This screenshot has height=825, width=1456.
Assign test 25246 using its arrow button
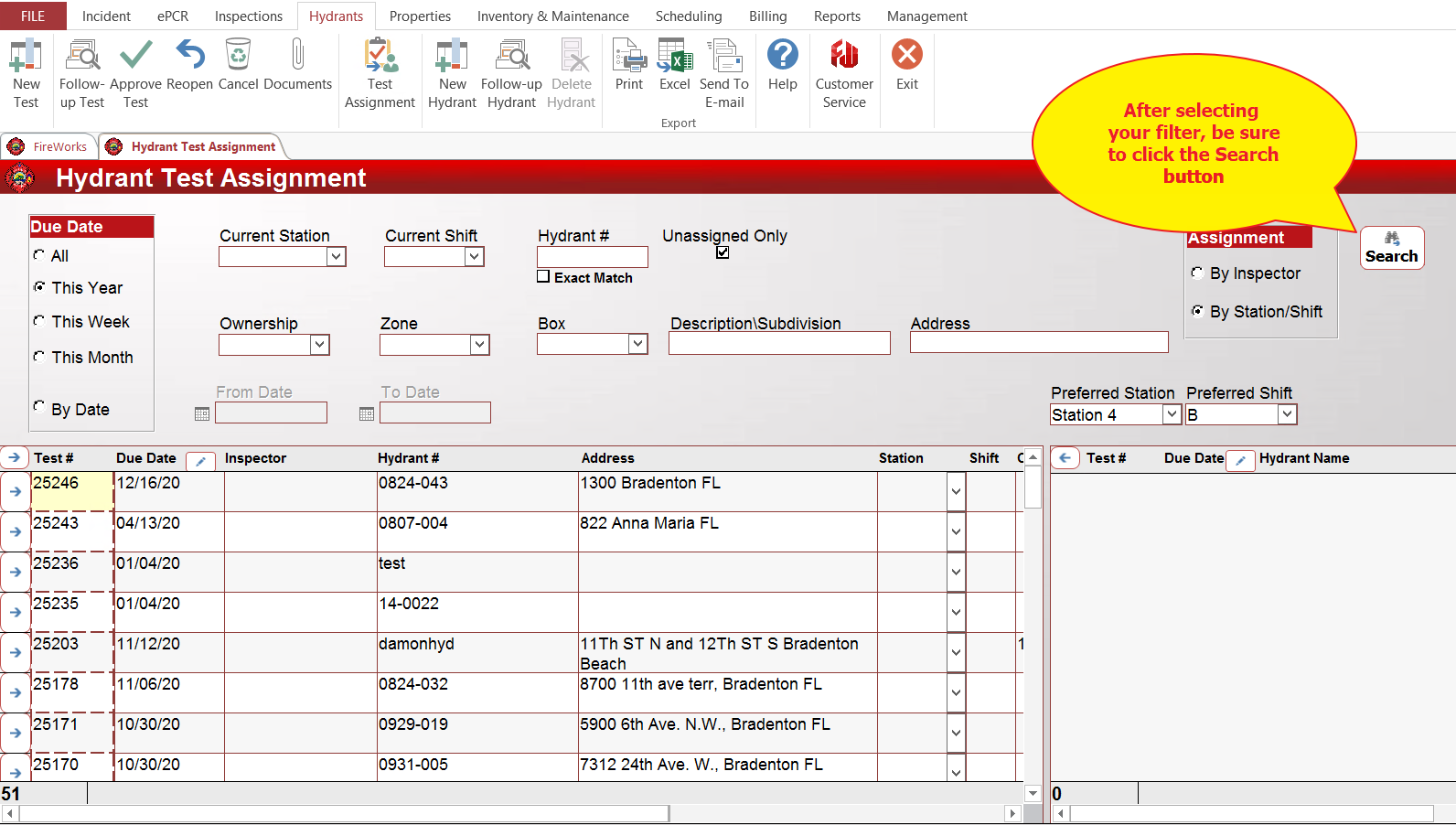[x=16, y=491]
